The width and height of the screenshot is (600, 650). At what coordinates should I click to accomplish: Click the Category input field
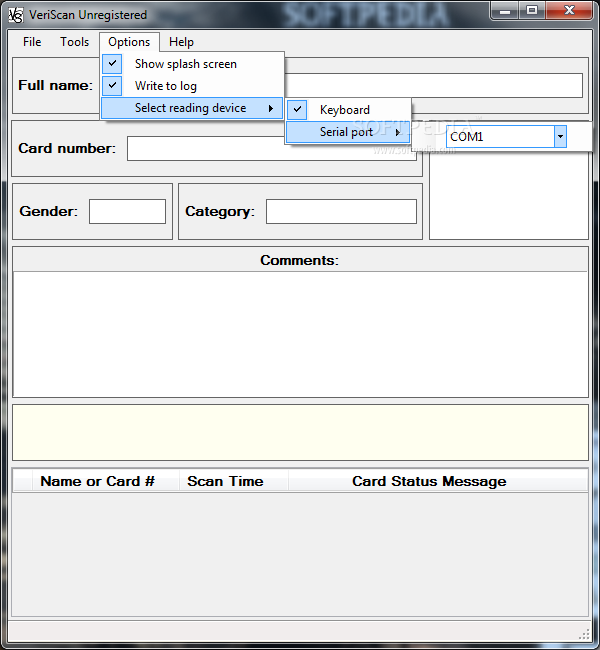point(341,211)
